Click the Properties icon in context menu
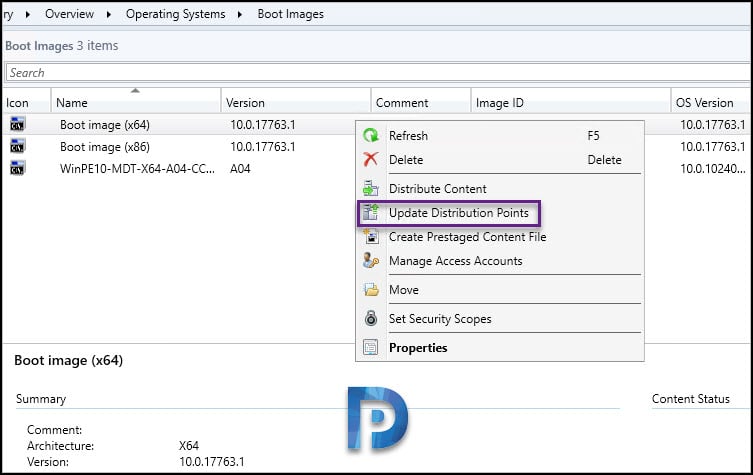The width and height of the screenshot is (753, 475). (x=371, y=347)
